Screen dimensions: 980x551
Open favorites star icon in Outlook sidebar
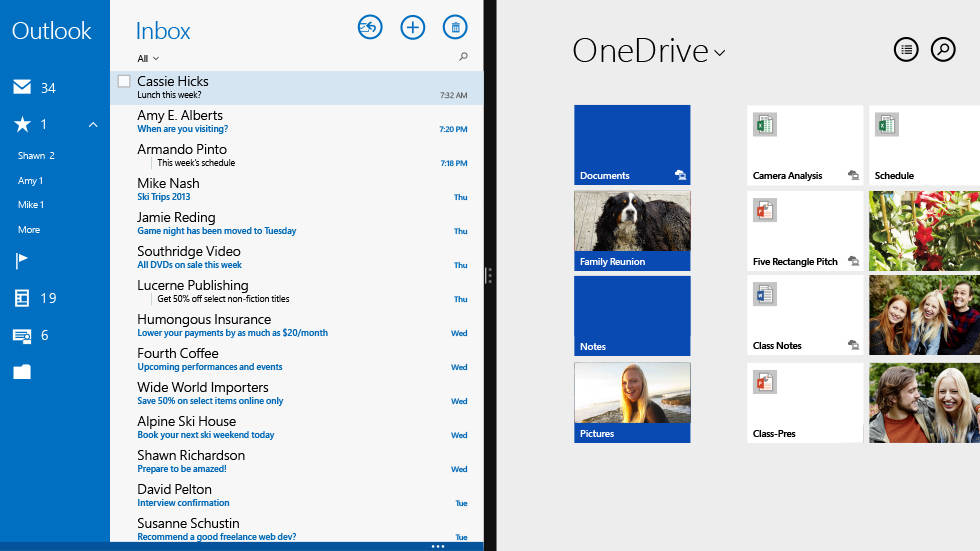click(22, 124)
